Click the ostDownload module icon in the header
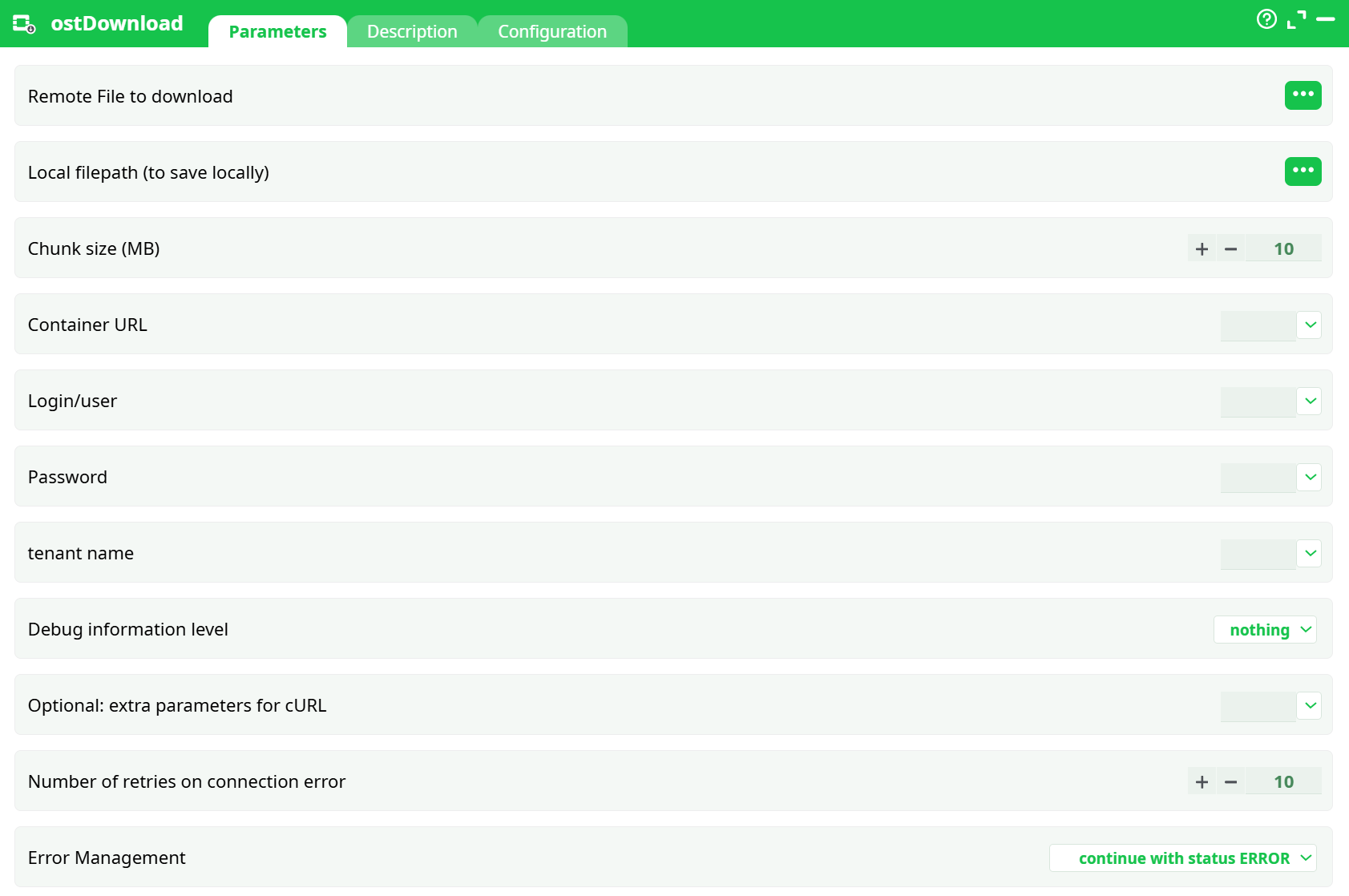Image resolution: width=1349 pixels, height=896 pixels. click(x=23, y=23)
